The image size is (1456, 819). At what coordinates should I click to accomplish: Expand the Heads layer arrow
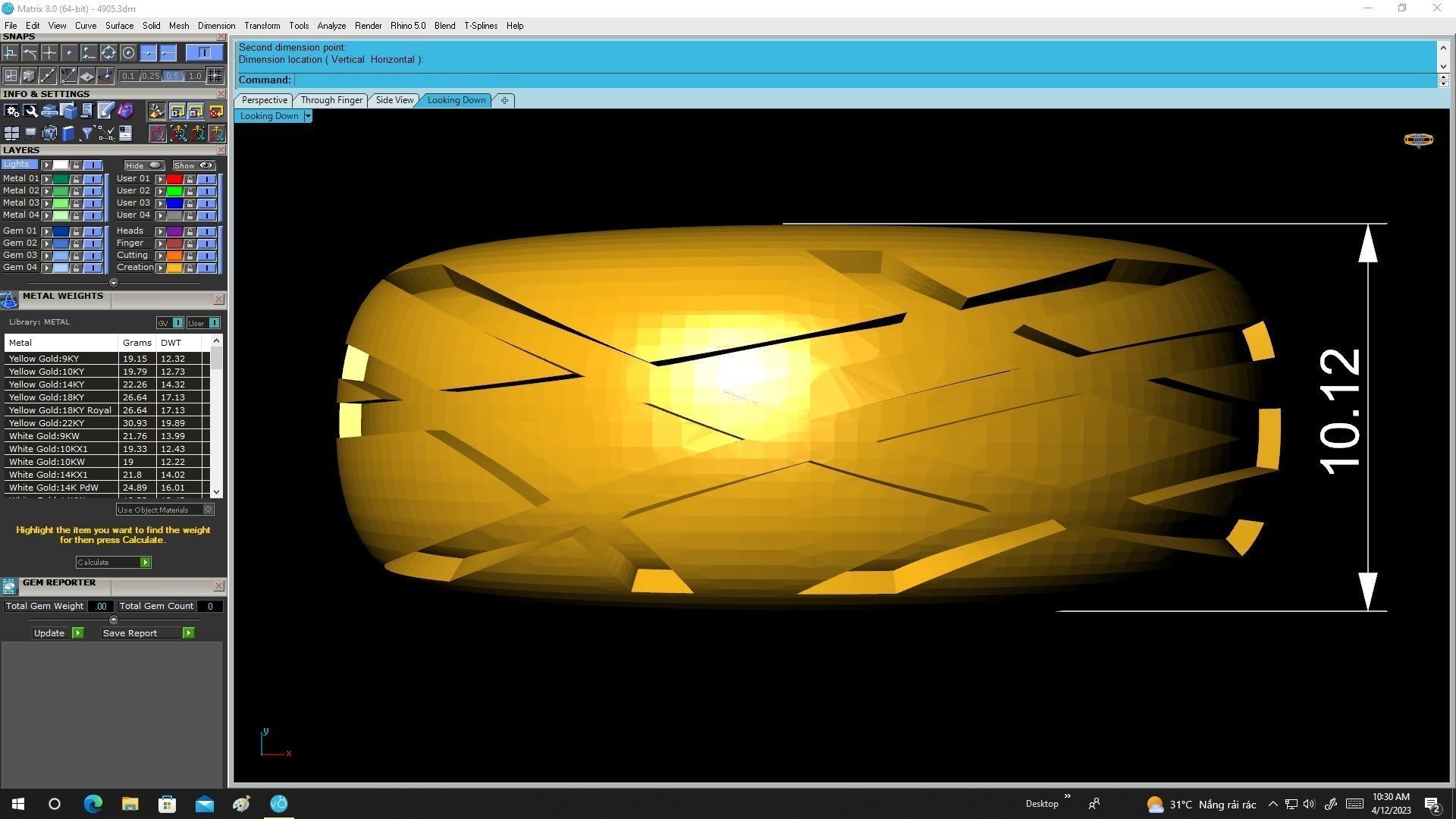(x=160, y=231)
